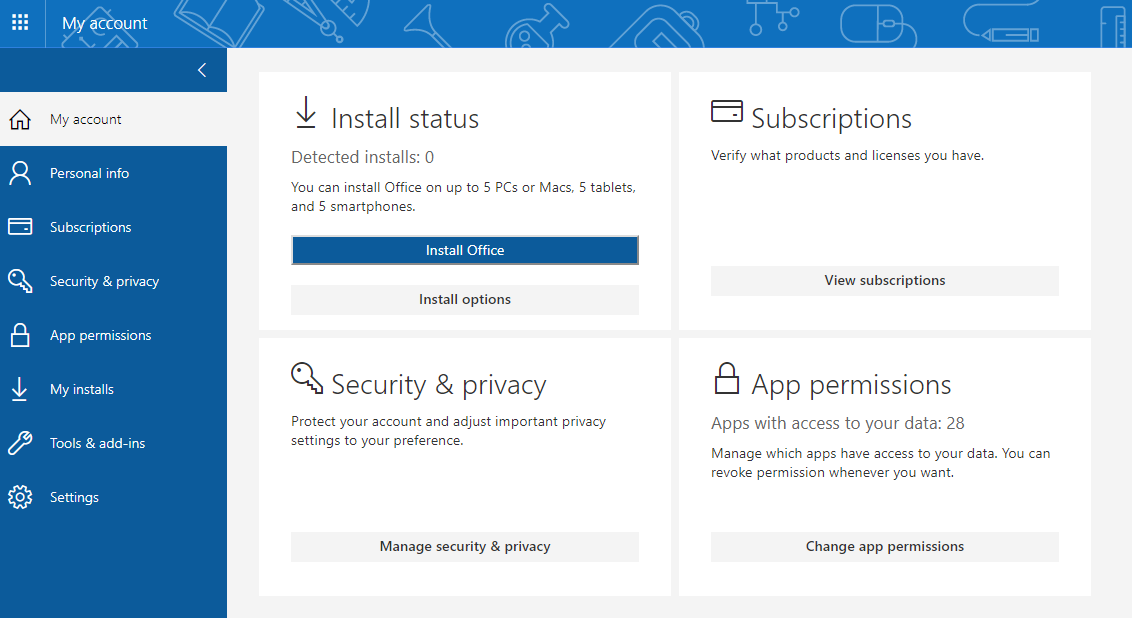Click 'Detected installs: 0' text
This screenshot has height=618, width=1132.
(x=362, y=157)
